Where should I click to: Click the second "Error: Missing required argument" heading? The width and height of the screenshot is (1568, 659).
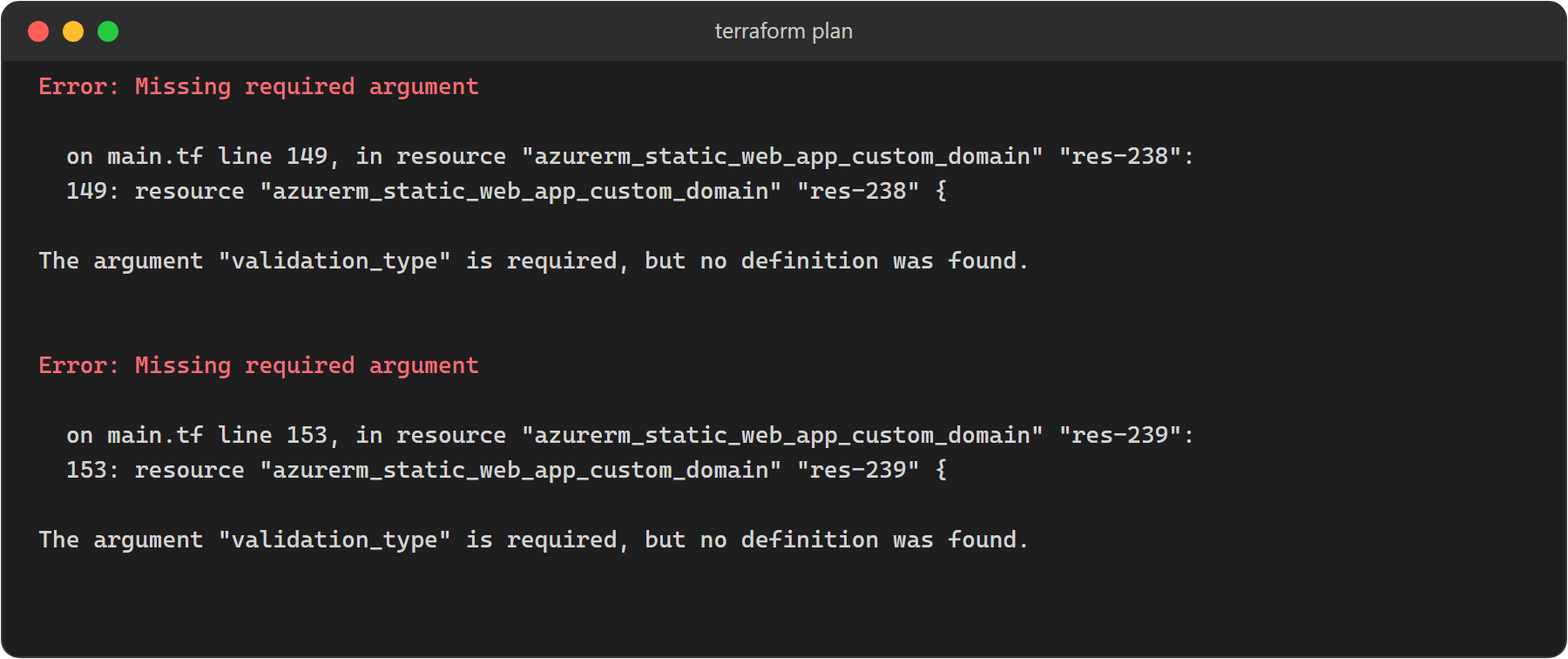click(x=259, y=366)
